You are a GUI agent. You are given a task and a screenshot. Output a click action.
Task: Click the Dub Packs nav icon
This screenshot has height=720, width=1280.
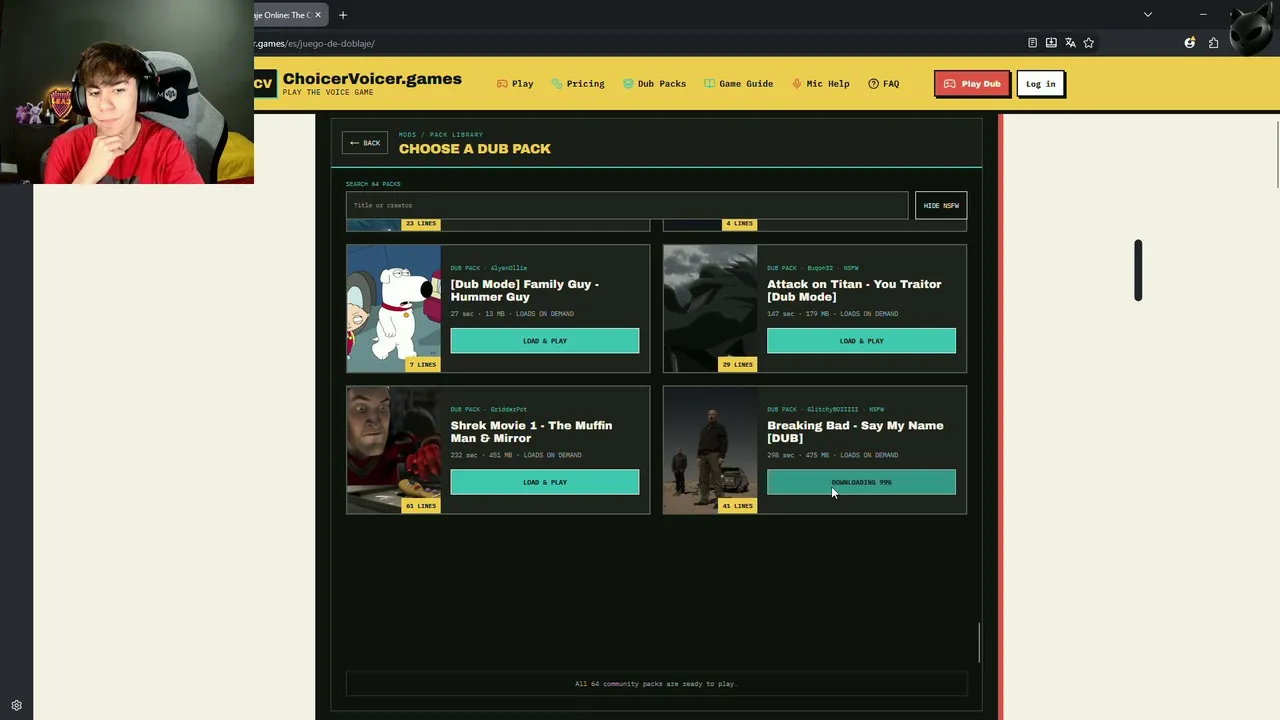pyautogui.click(x=628, y=84)
